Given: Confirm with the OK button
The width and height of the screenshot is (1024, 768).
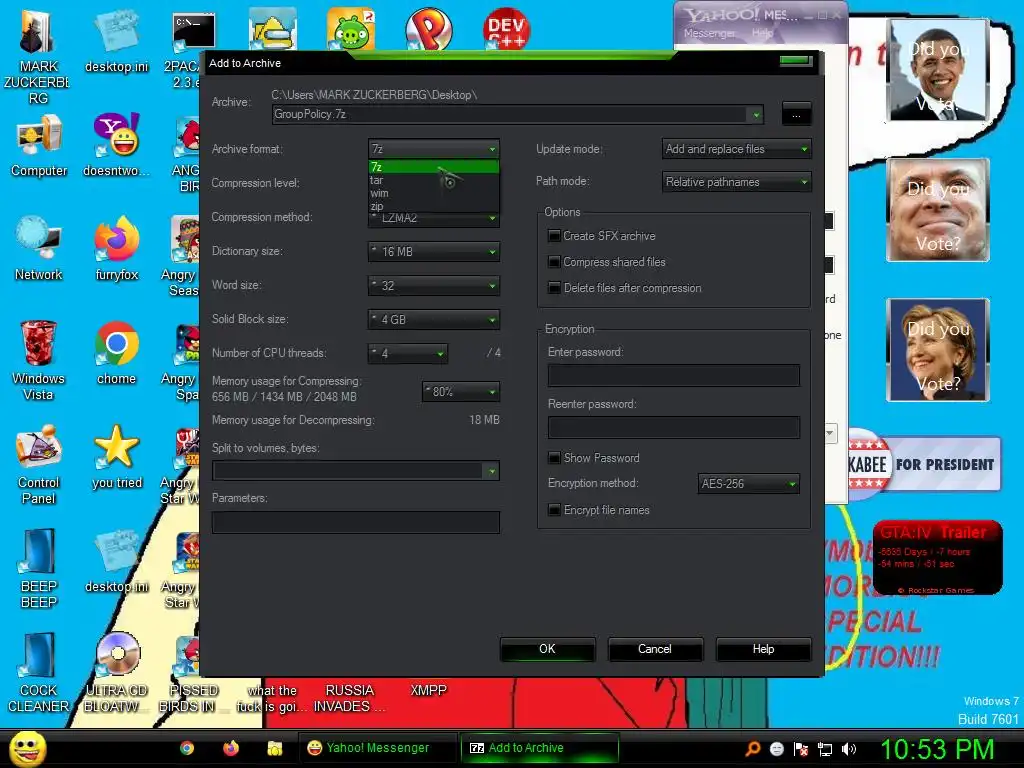Looking at the screenshot, I should pos(547,649).
